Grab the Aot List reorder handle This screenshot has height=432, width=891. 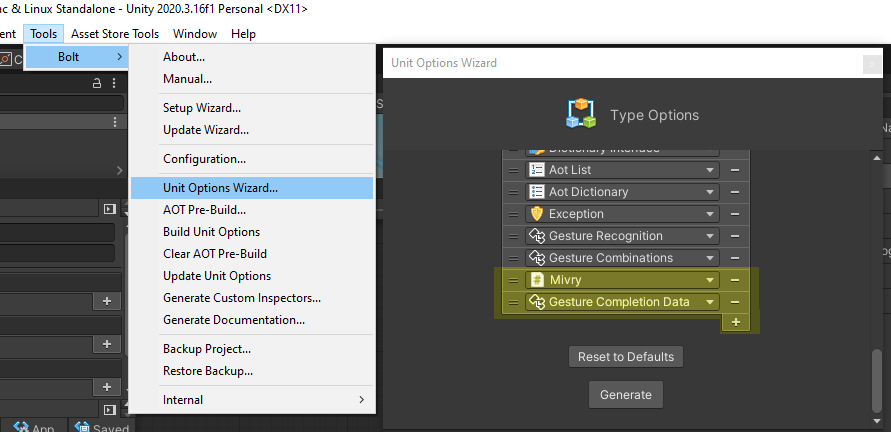coord(513,170)
